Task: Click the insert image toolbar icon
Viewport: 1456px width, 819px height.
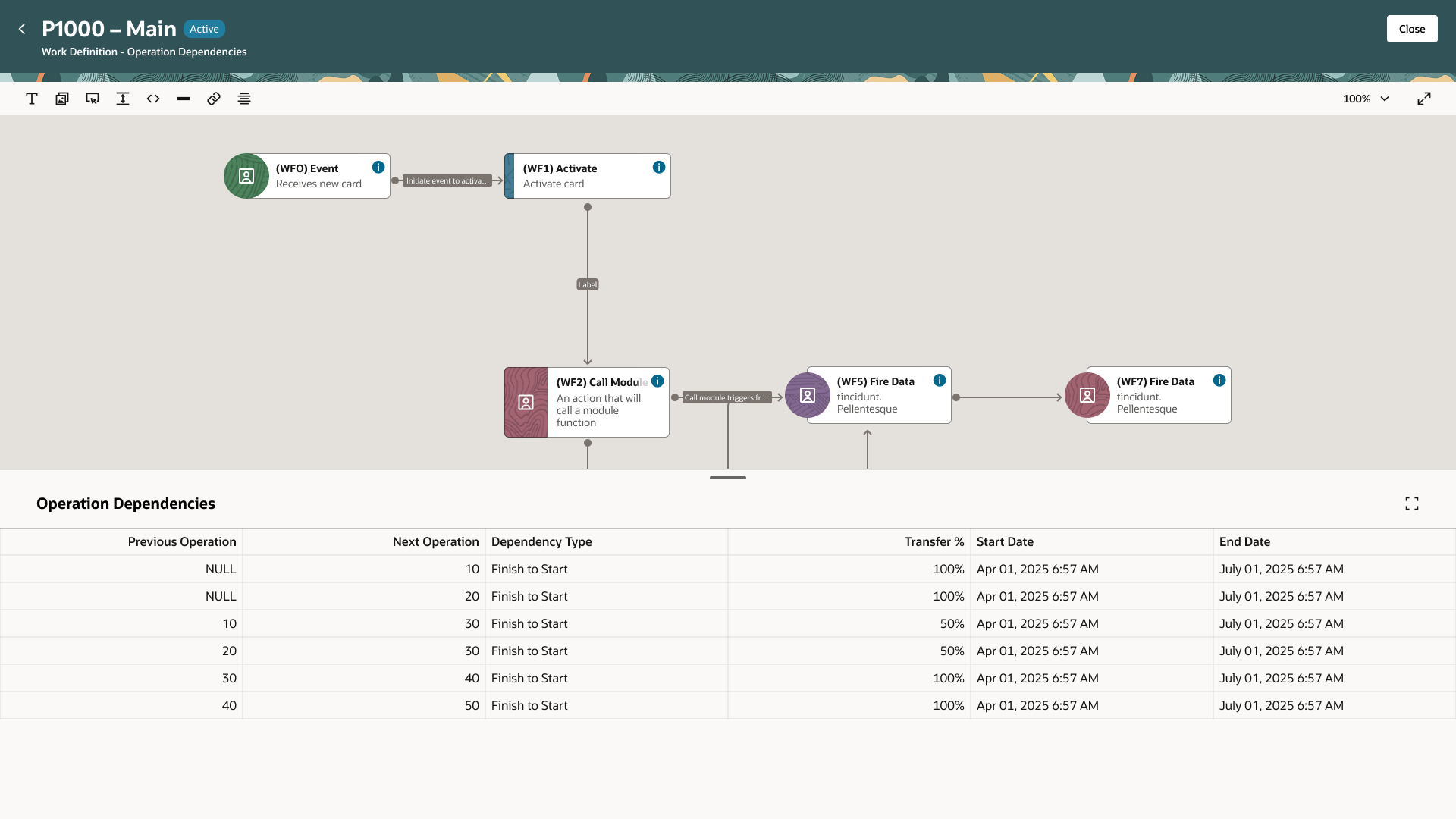Action: [x=62, y=99]
